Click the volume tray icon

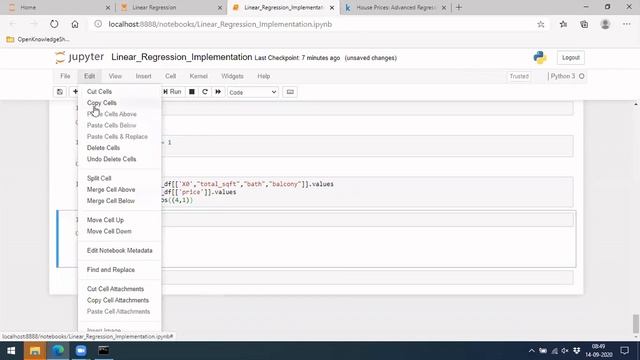coord(565,351)
